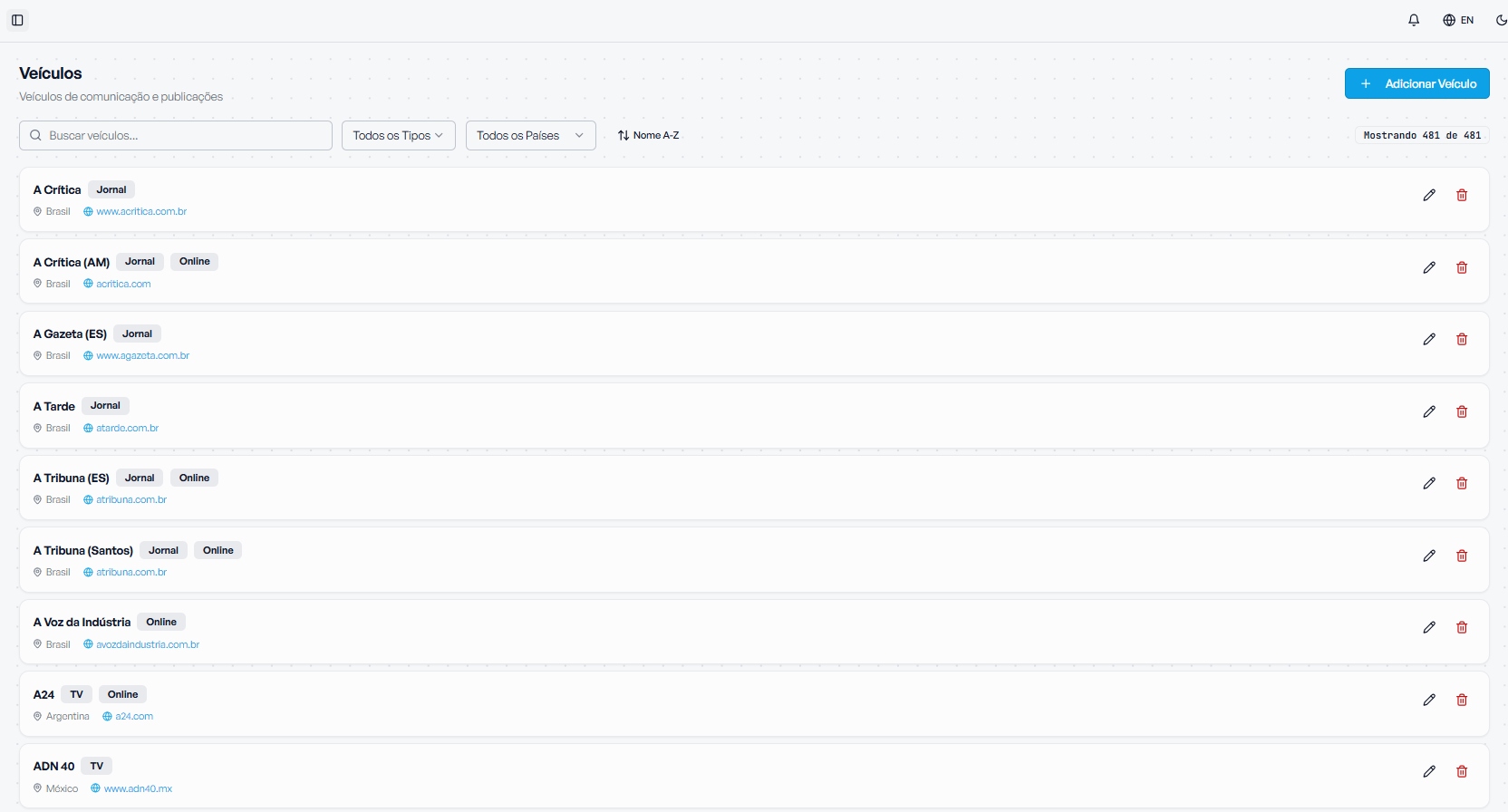Expand the Todos os Tipos dropdown

398,135
